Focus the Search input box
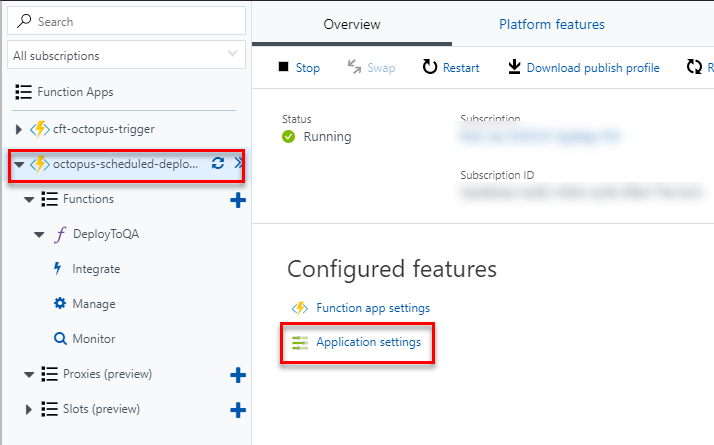 [126, 21]
